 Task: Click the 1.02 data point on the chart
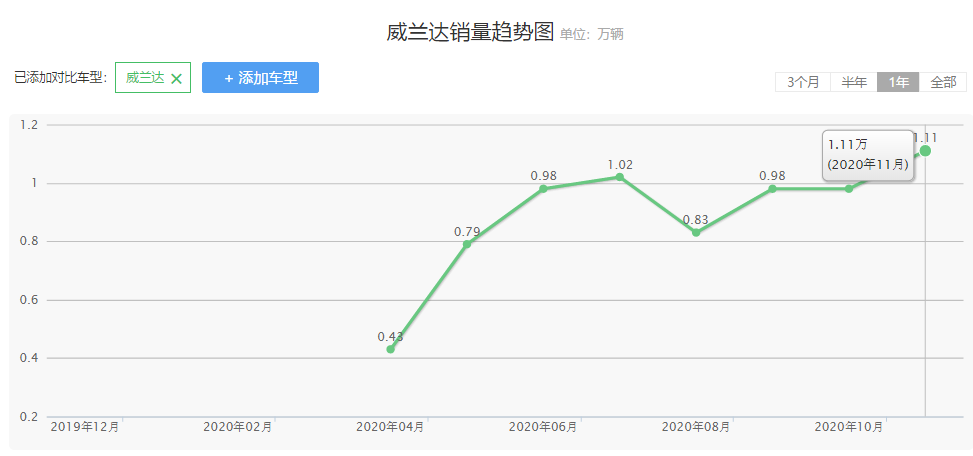point(619,177)
